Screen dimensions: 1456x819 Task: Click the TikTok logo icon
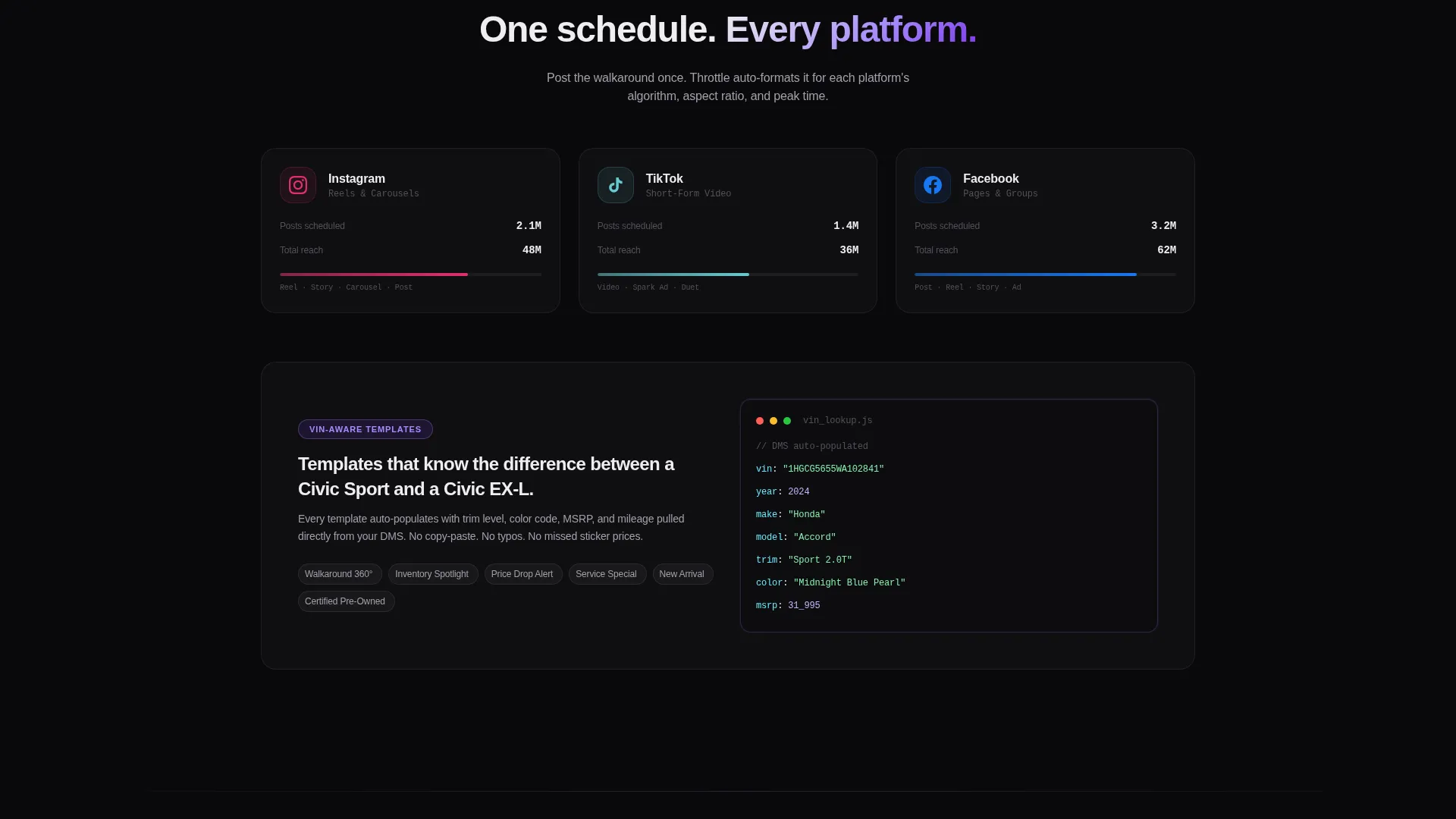tap(616, 185)
